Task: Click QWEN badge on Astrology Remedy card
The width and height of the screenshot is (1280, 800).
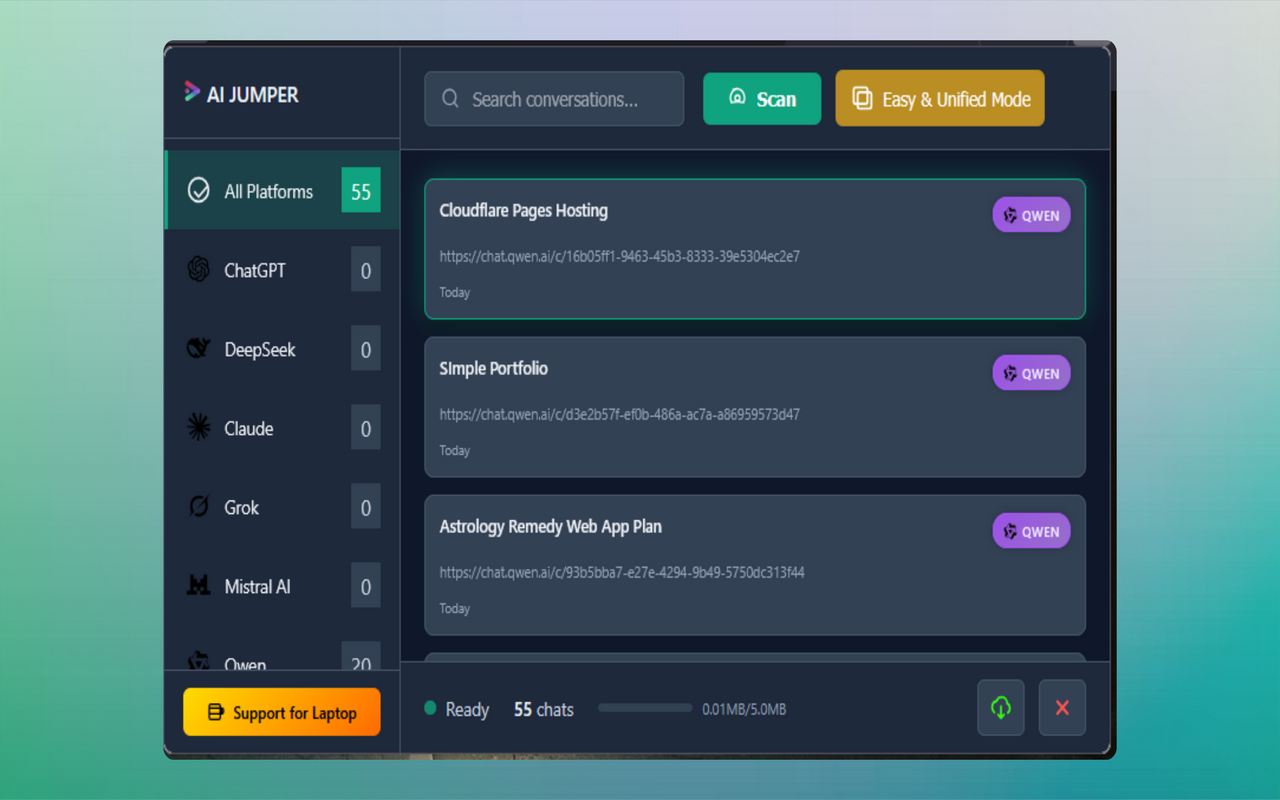Action: pos(1031,531)
